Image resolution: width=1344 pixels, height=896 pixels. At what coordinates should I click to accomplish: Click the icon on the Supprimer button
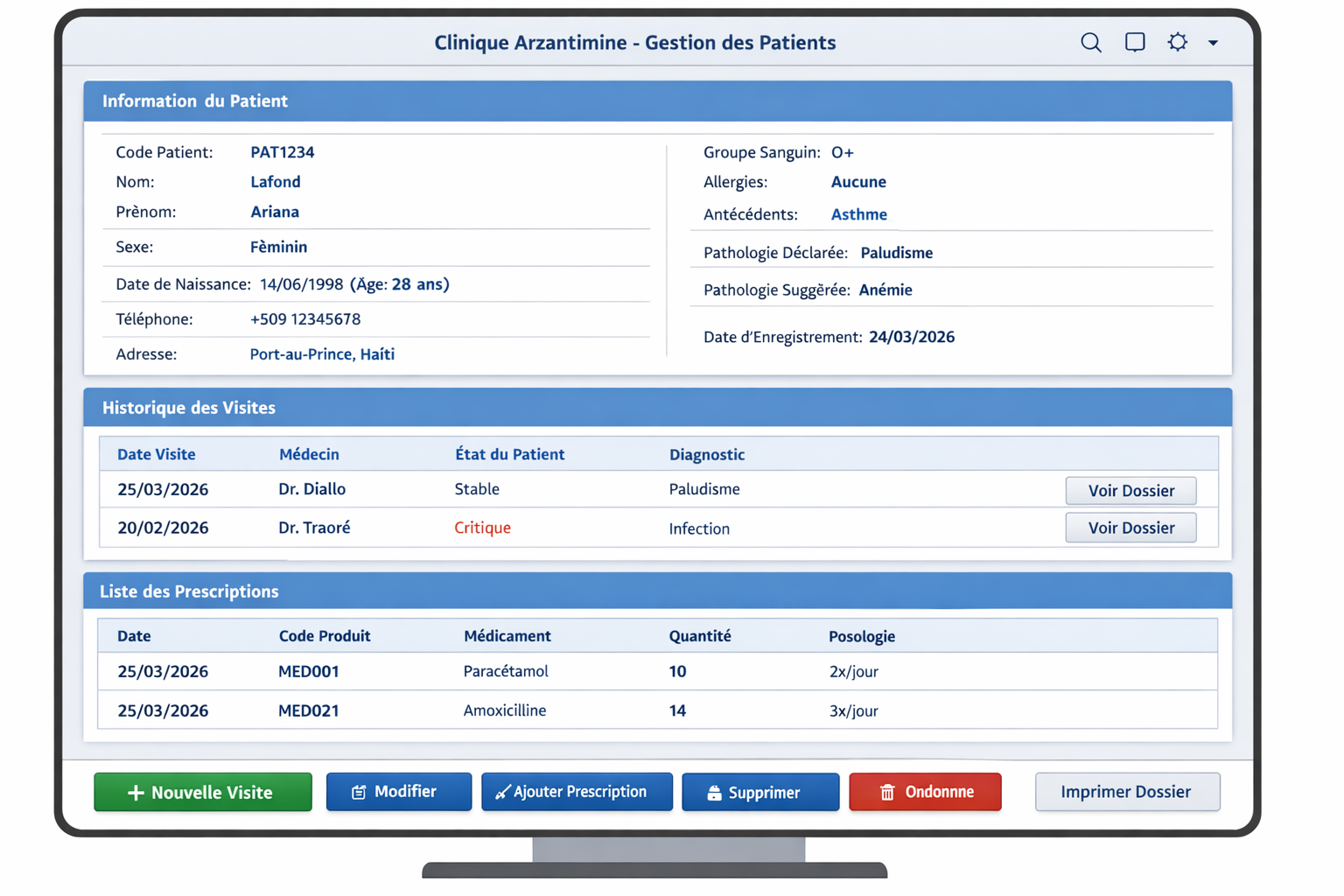[714, 793]
